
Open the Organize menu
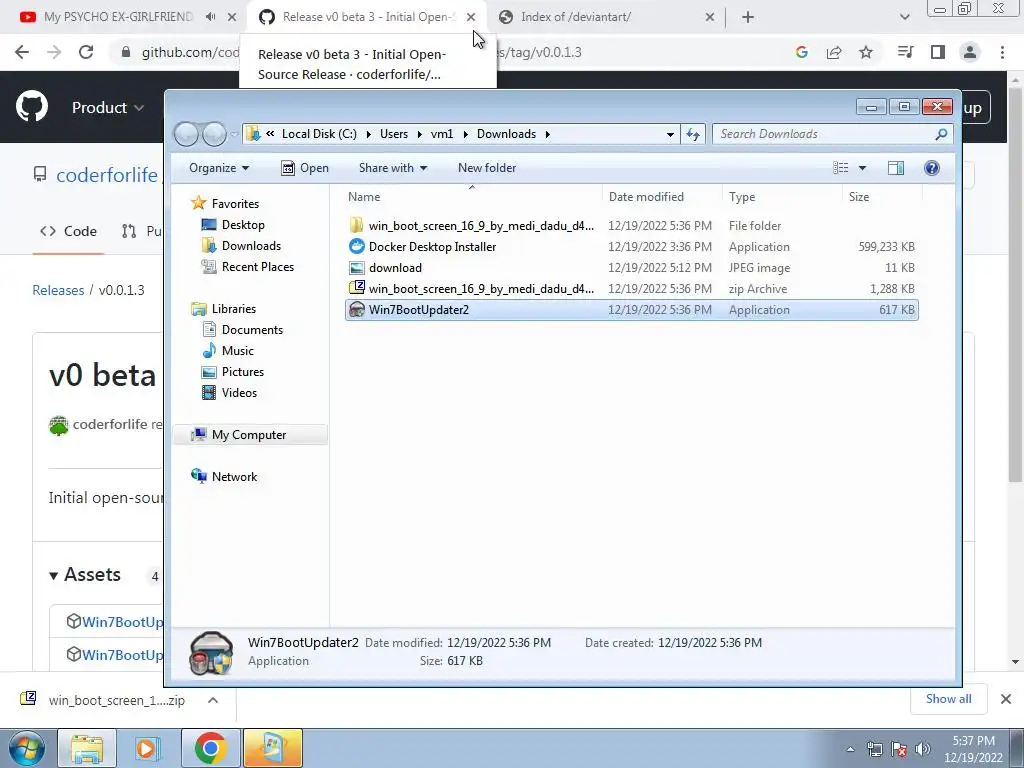(x=219, y=168)
